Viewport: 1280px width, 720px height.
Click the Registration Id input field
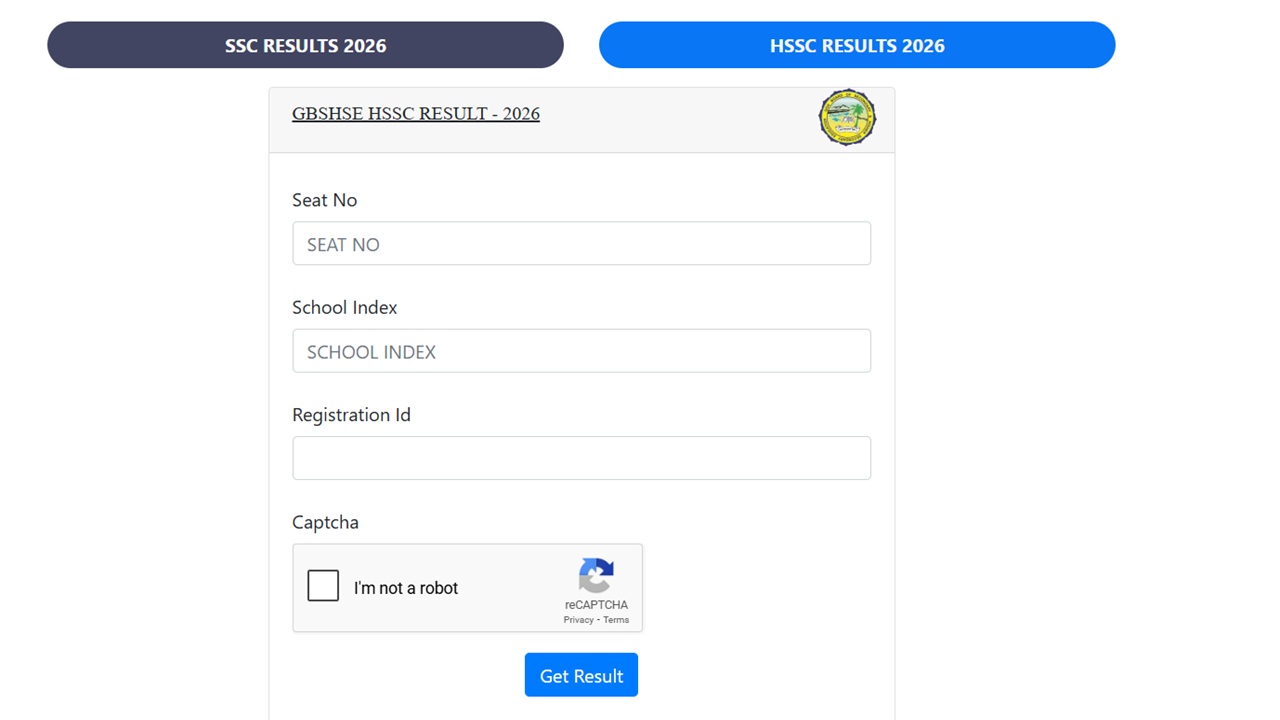coord(581,457)
